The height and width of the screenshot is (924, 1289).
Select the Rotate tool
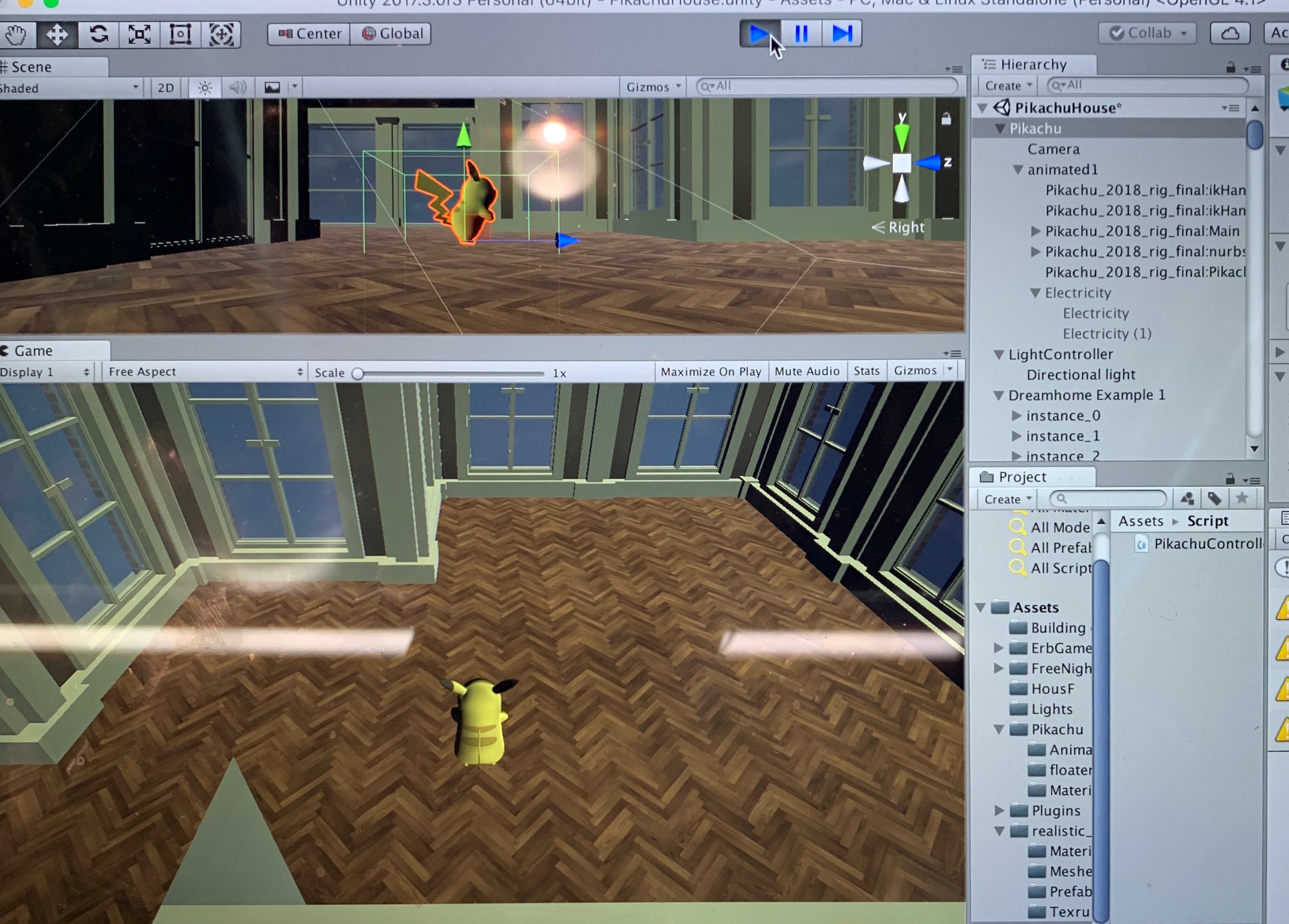pos(98,35)
